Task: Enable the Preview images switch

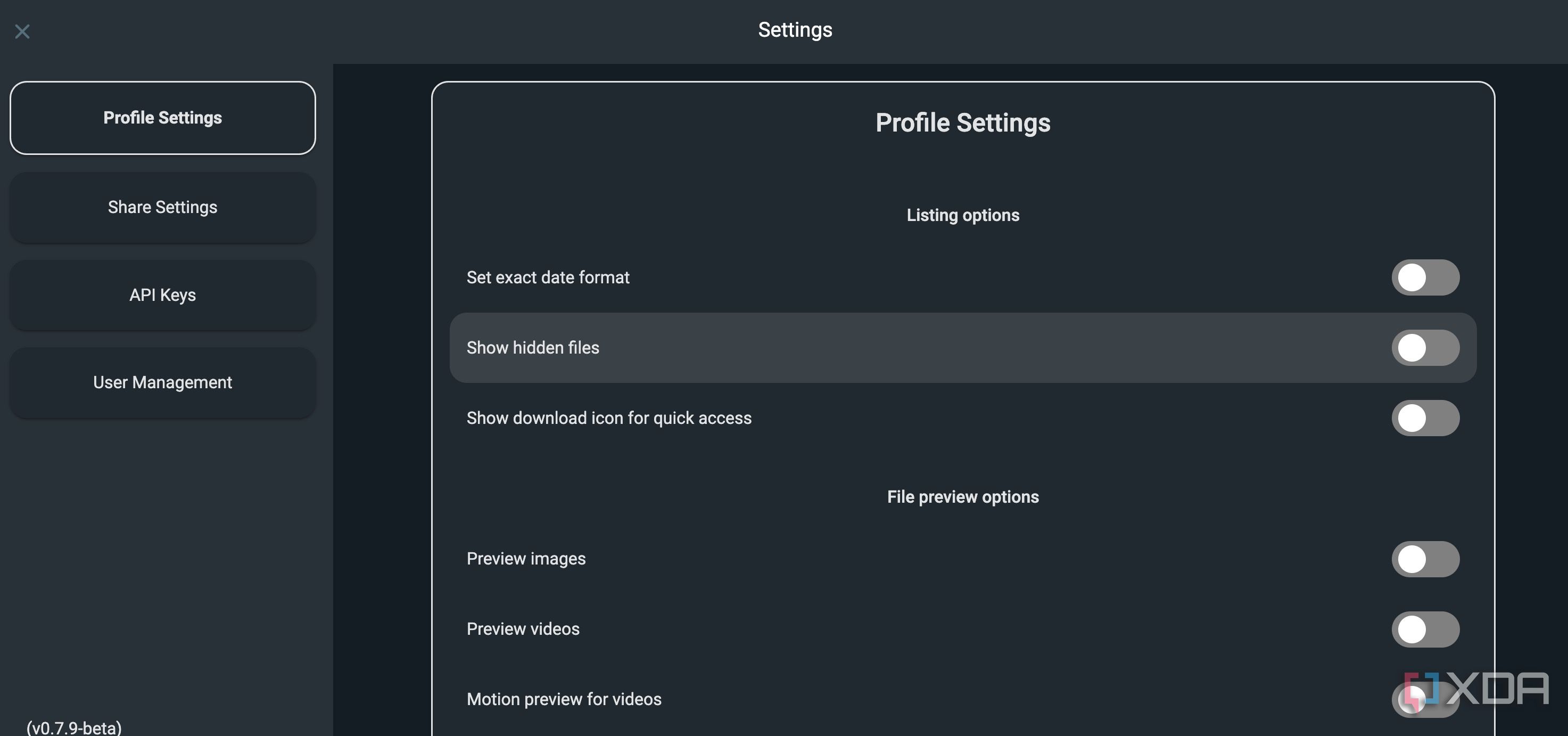Action: coord(1425,559)
